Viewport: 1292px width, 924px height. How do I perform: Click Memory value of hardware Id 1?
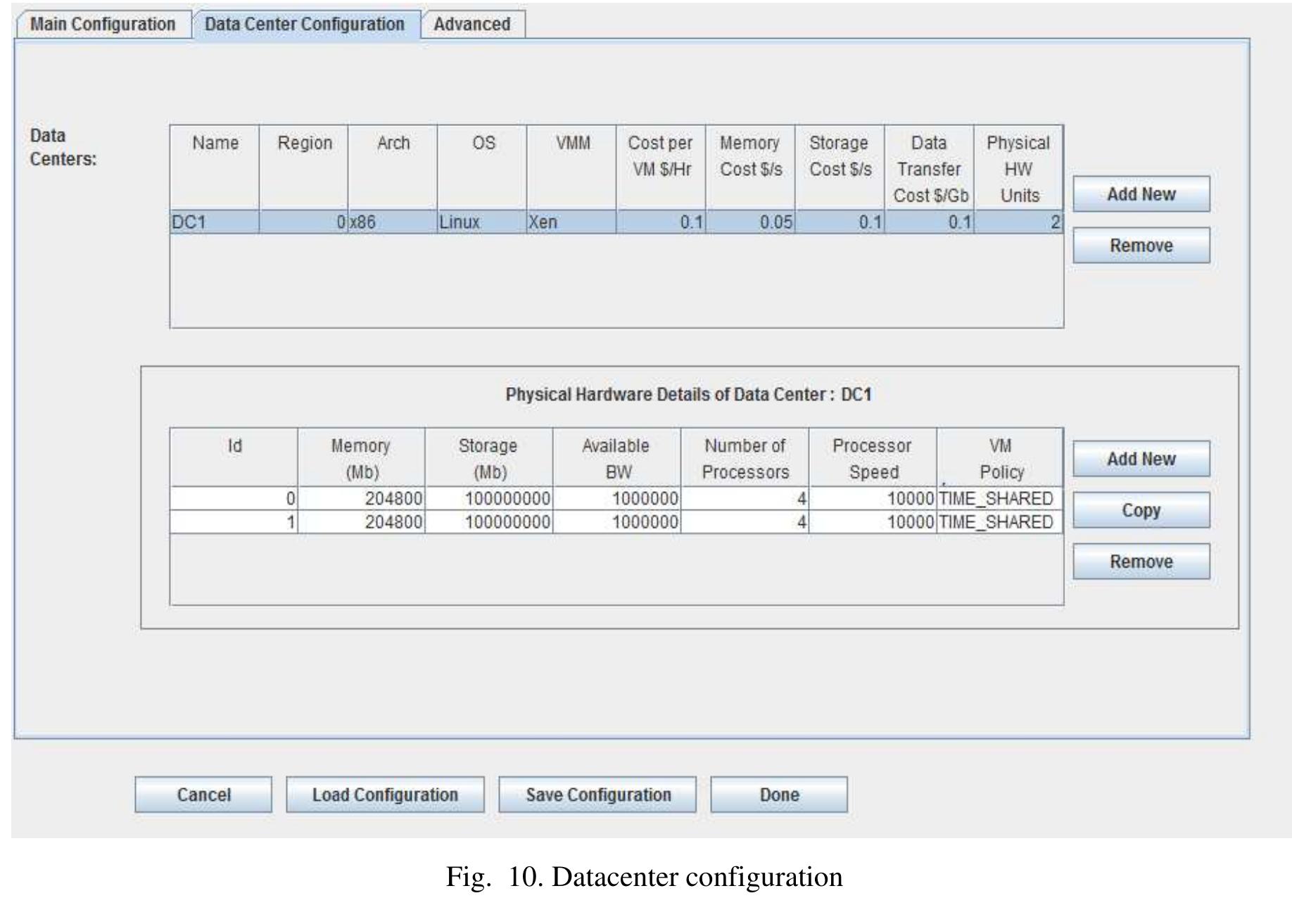(362, 522)
